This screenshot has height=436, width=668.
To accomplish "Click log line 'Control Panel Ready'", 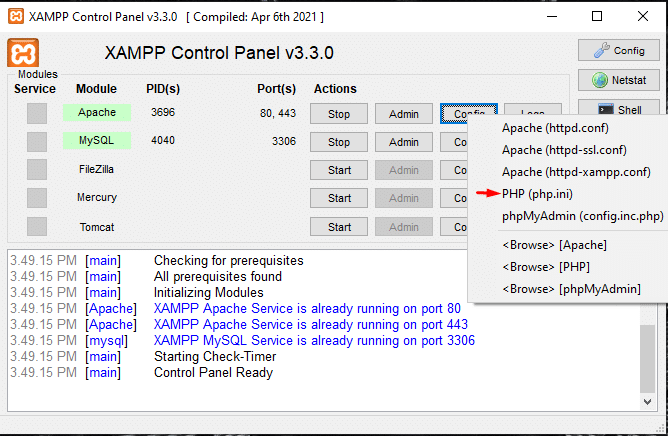I will pos(213,372).
